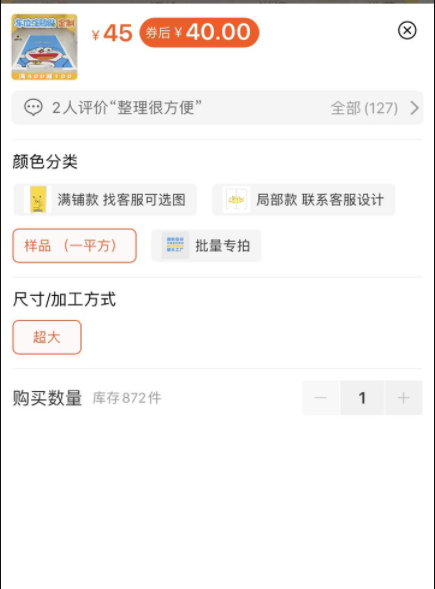
Task: Edit the quantity field showing 1
Action: click(x=362, y=398)
